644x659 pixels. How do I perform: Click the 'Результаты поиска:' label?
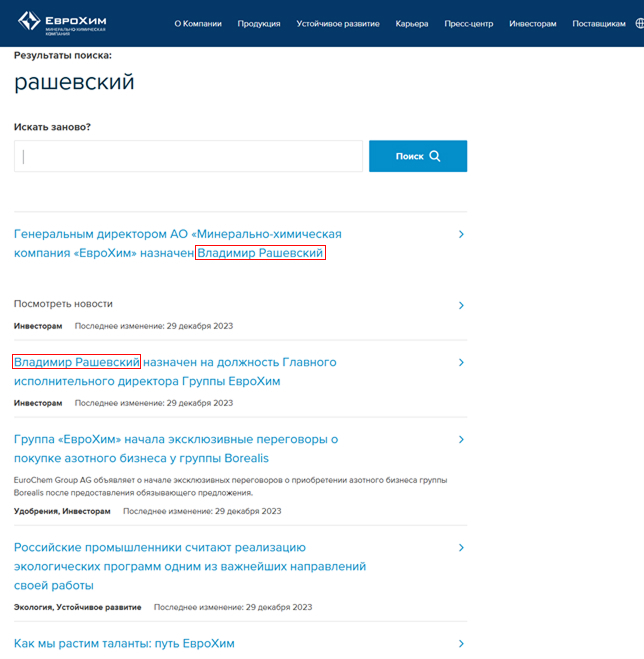[x=63, y=55]
